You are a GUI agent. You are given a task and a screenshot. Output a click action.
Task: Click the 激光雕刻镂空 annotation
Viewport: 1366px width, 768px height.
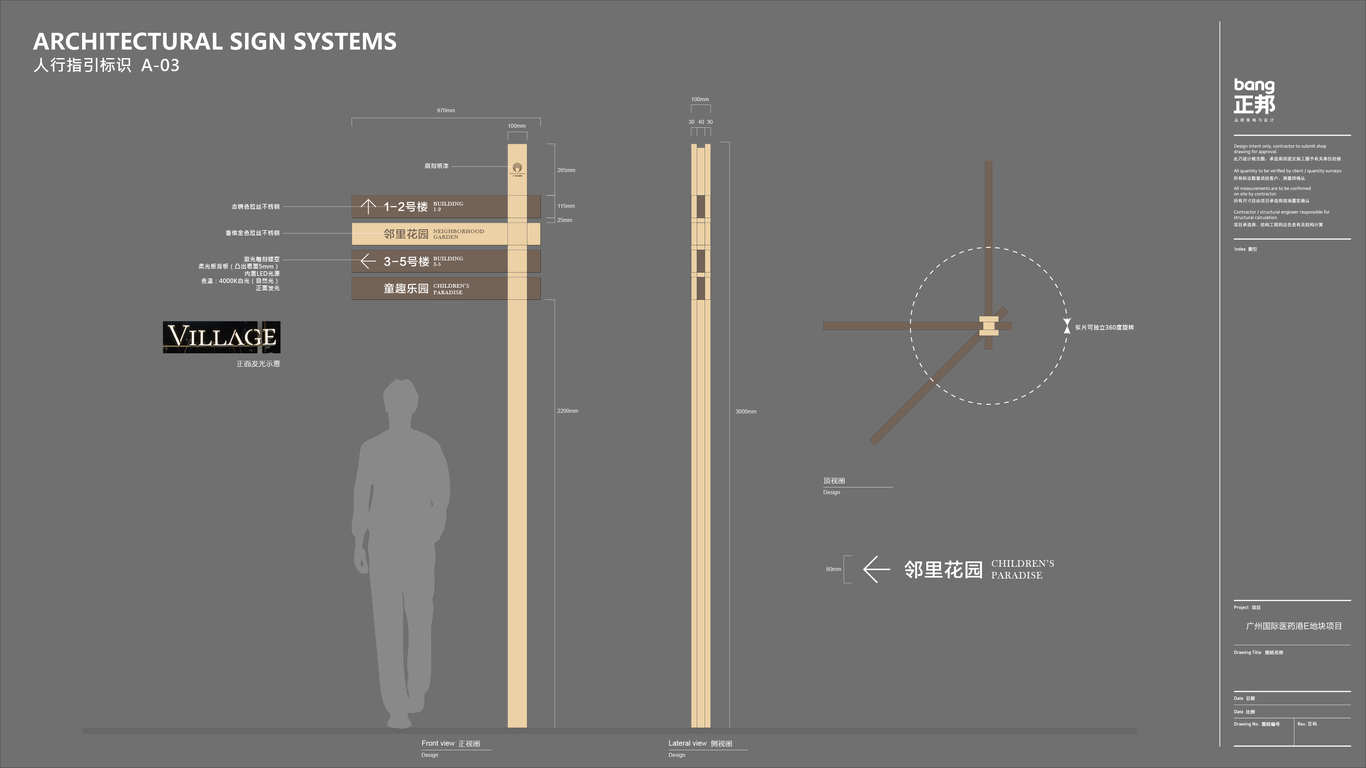click(262, 259)
